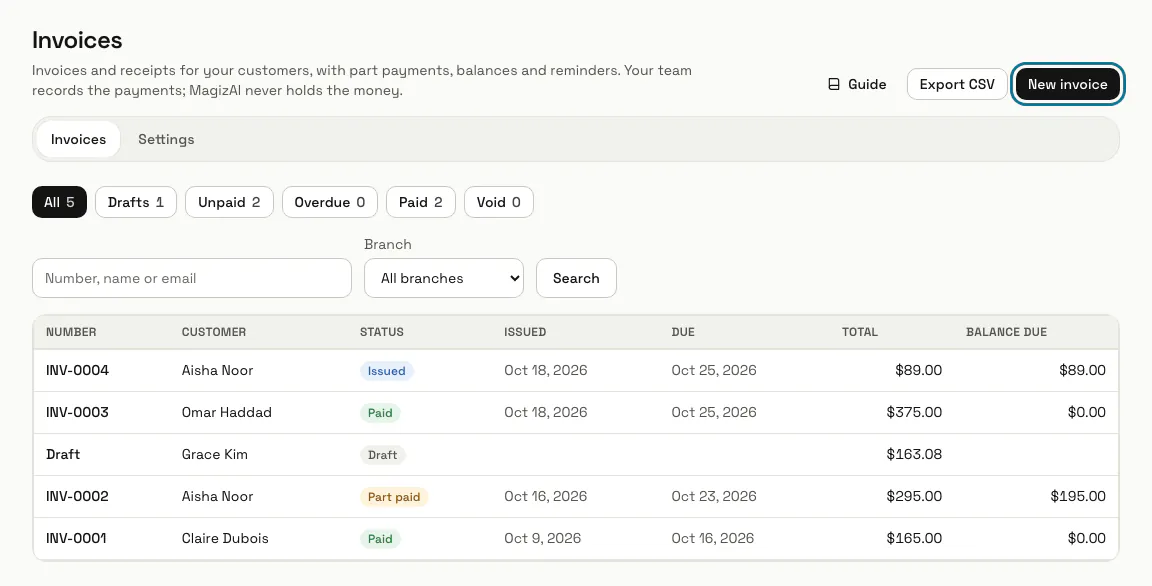The height and width of the screenshot is (586, 1152).
Task: Click customer Claire Dubois
Action: 225,538
